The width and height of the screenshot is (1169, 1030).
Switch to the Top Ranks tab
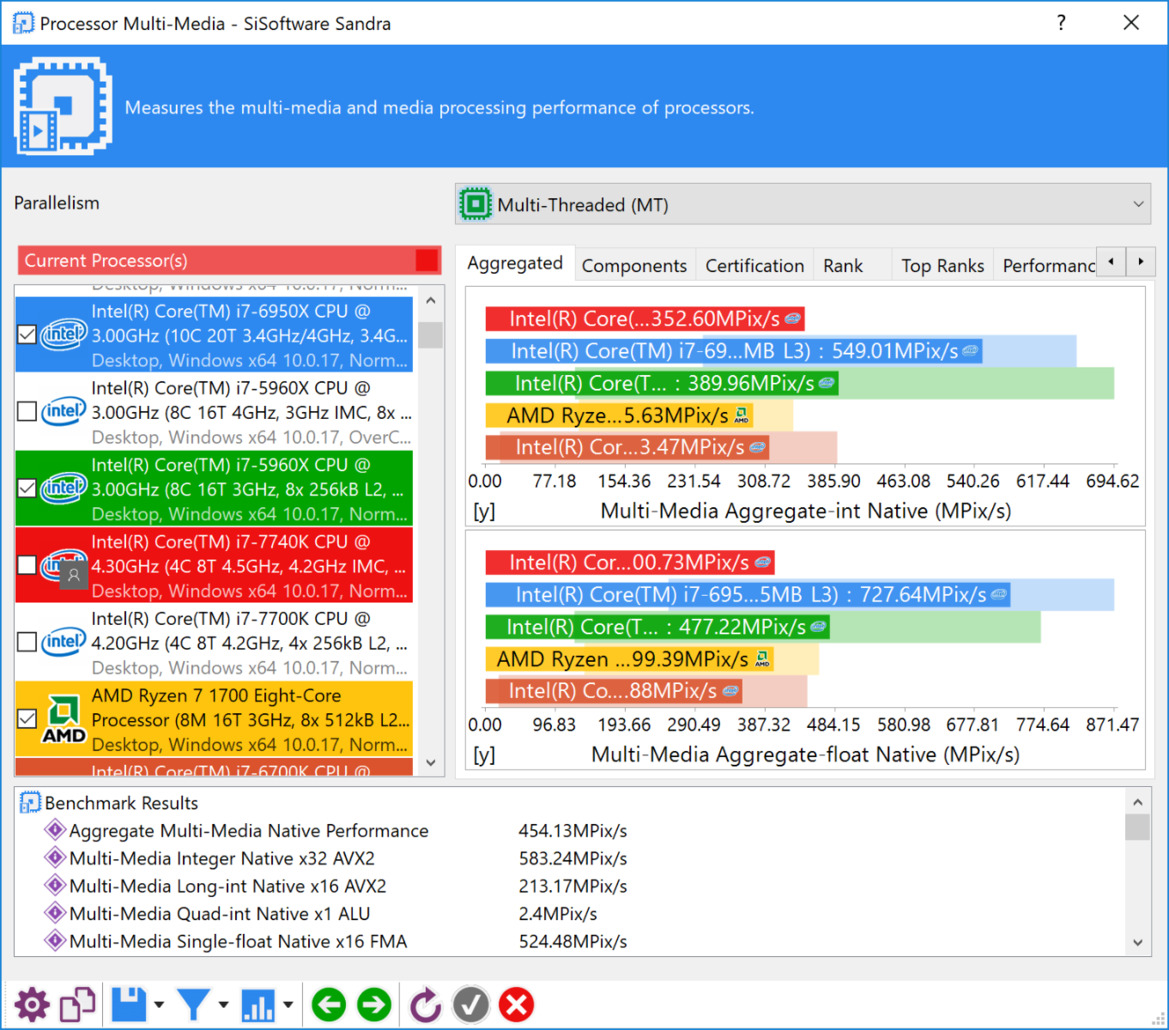tap(942, 265)
